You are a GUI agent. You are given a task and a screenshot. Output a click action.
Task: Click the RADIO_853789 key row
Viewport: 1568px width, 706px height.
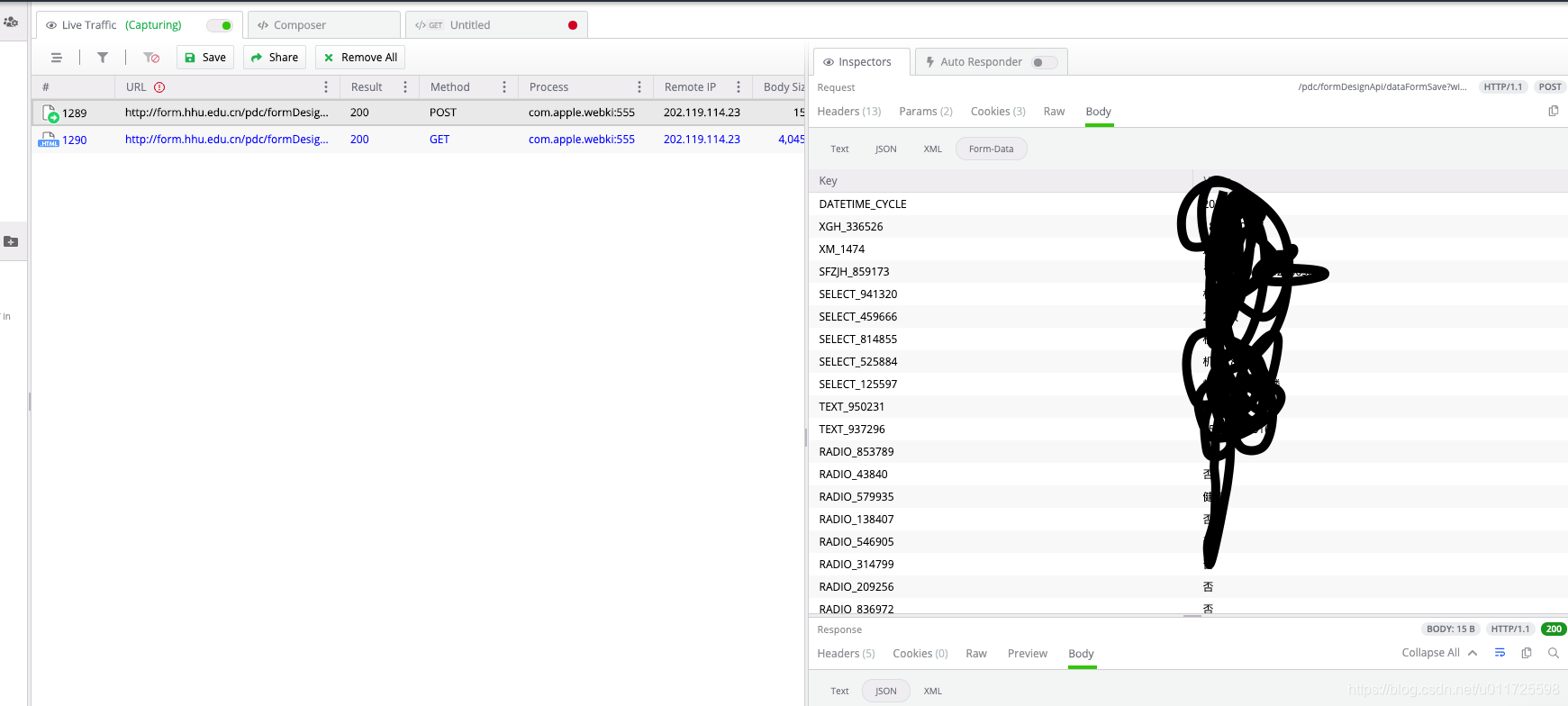1188,452
